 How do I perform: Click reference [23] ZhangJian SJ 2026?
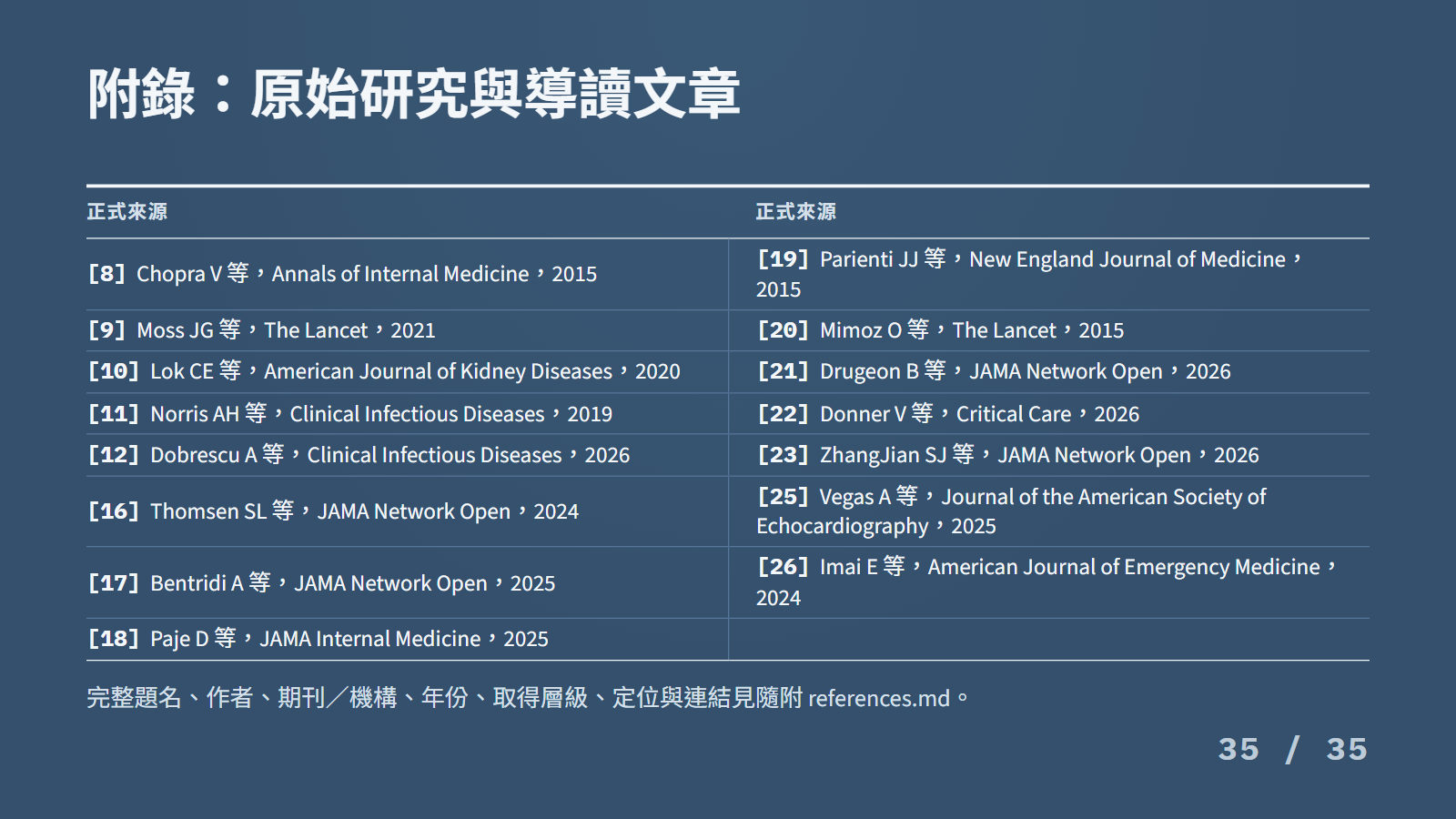1008,455
